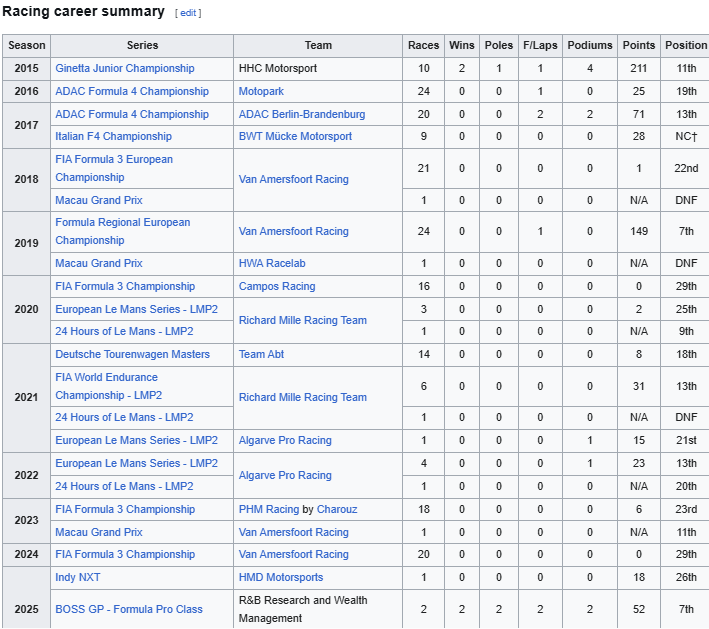Click the Team column header

click(318, 46)
